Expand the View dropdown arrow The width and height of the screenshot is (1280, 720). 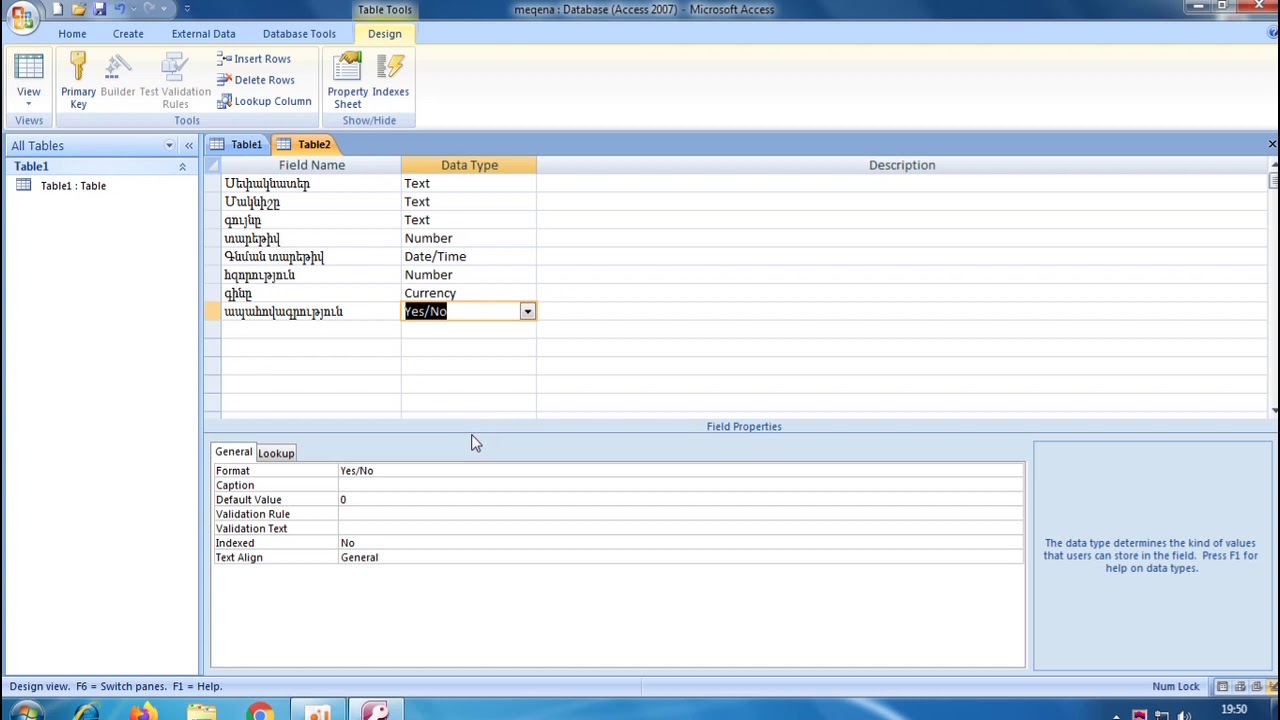[29, 104]
